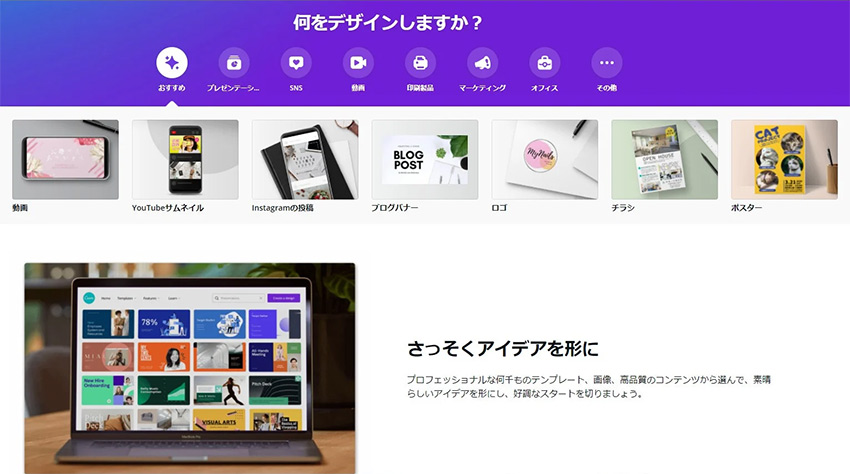Screen dimensions: 850x474
Task: Open the オフィス briefcase icon
Action: click(x=545, y=63)
